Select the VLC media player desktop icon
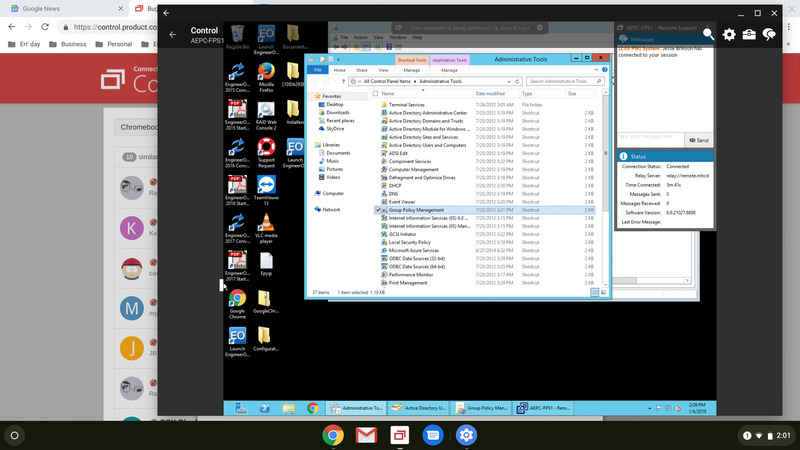 [x=266, y=228]
